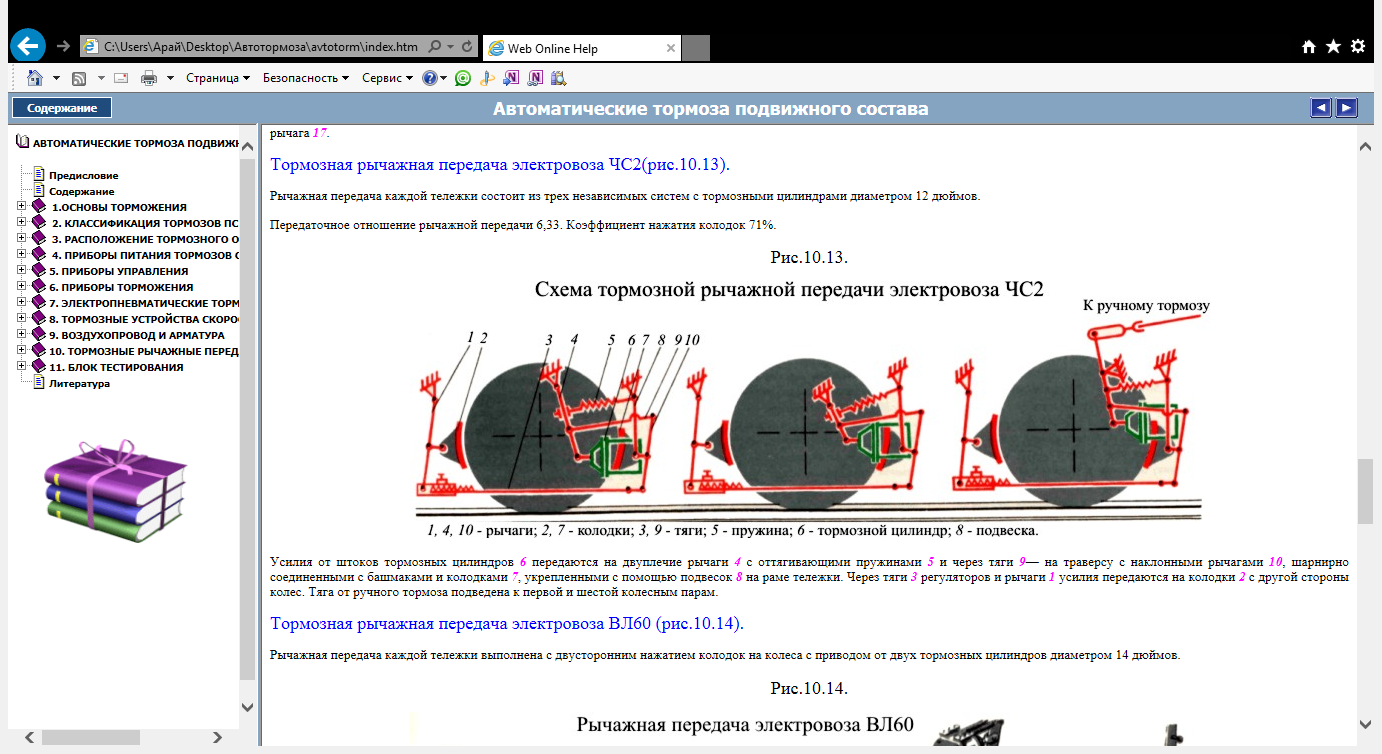Screen dimensions: 1382x754
Task: Open Предисловие in contents tree
Action: [x=84, y=175]
